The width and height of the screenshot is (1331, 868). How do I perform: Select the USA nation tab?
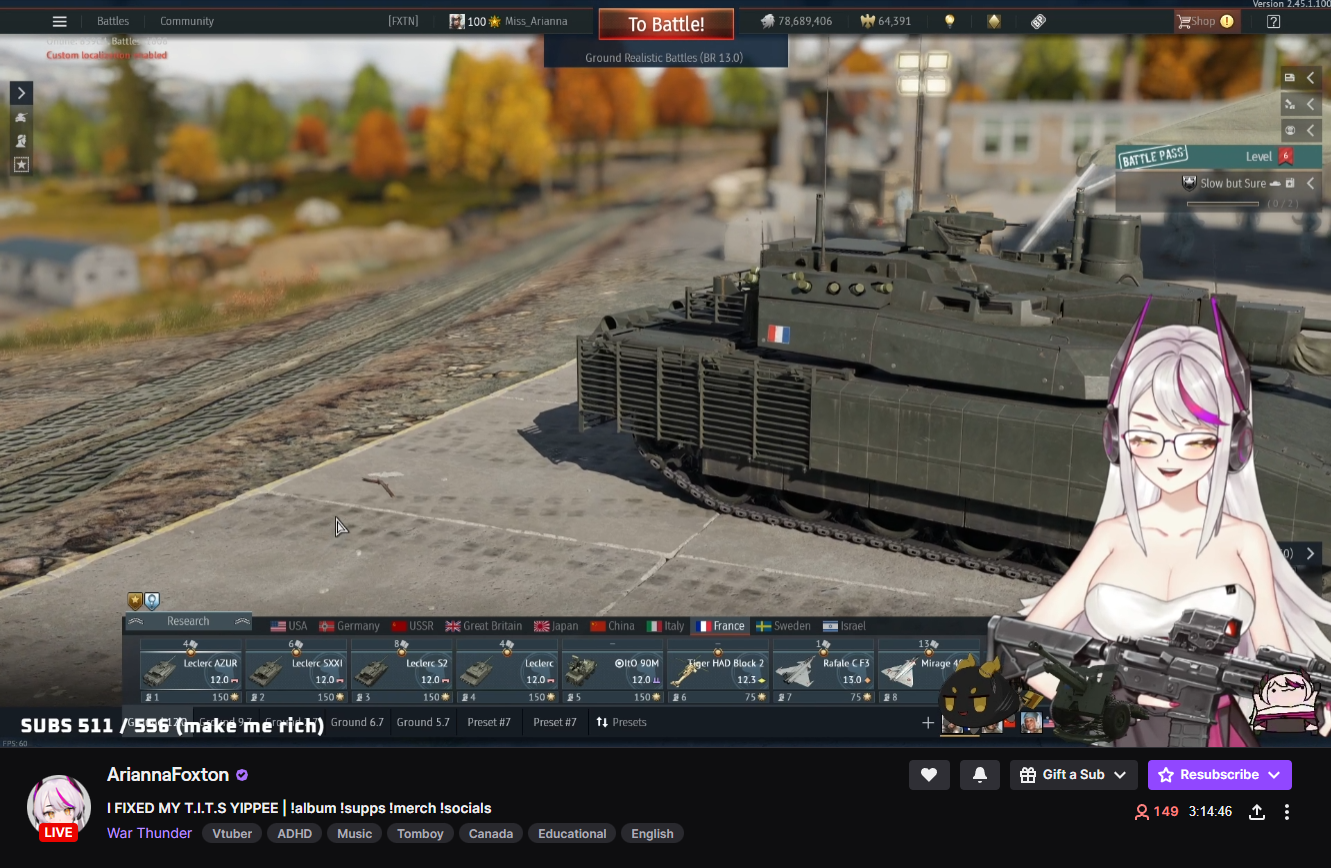pyautogui.click(x=289, y=626)
